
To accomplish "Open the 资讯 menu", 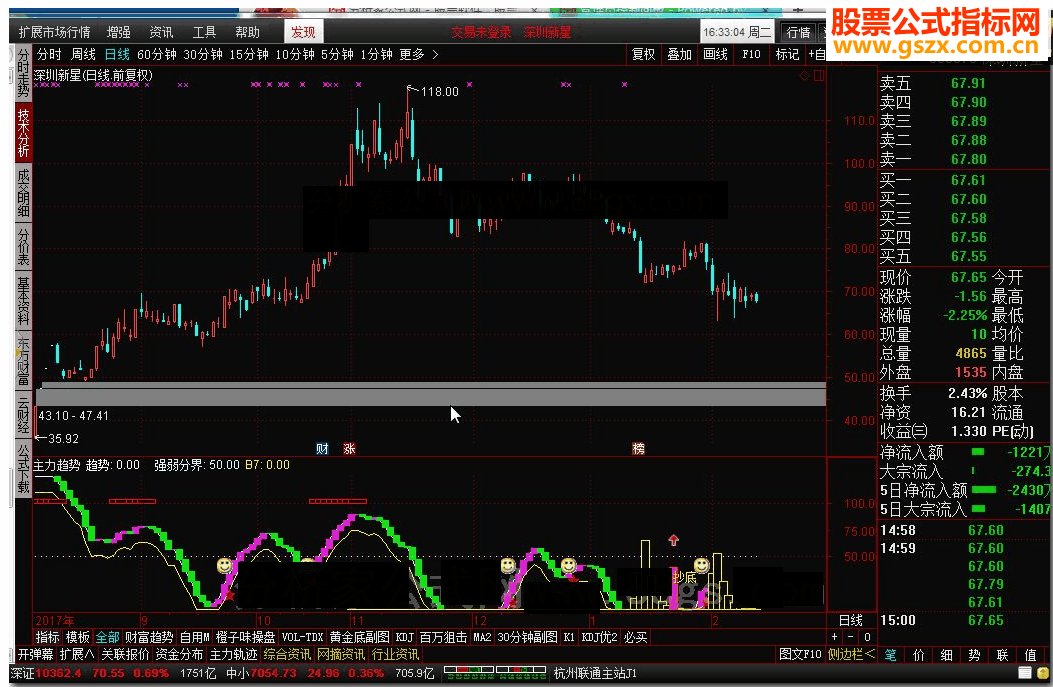I will point(161,32).
